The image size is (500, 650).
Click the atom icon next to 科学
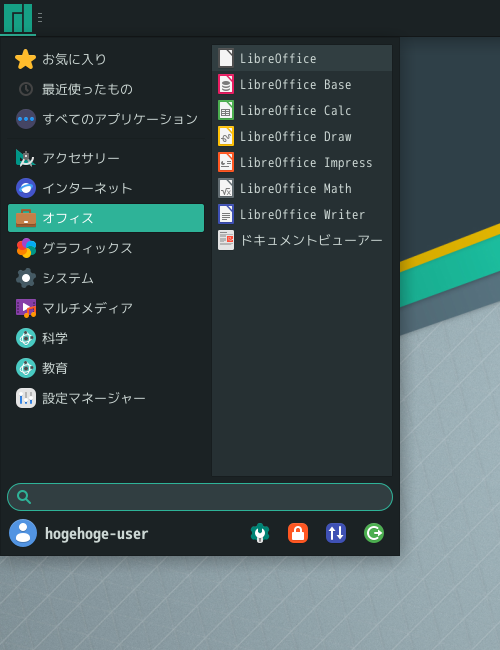[26, 338]
